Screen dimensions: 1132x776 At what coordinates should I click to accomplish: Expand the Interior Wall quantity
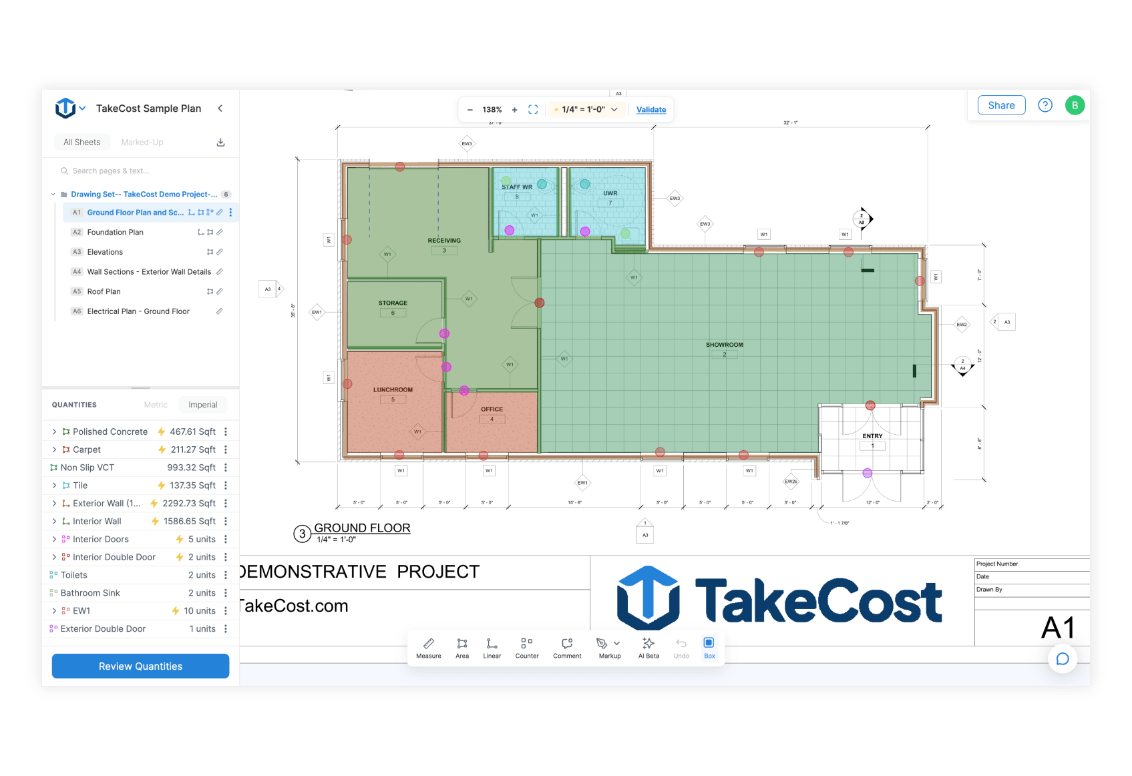click(54, 521)
